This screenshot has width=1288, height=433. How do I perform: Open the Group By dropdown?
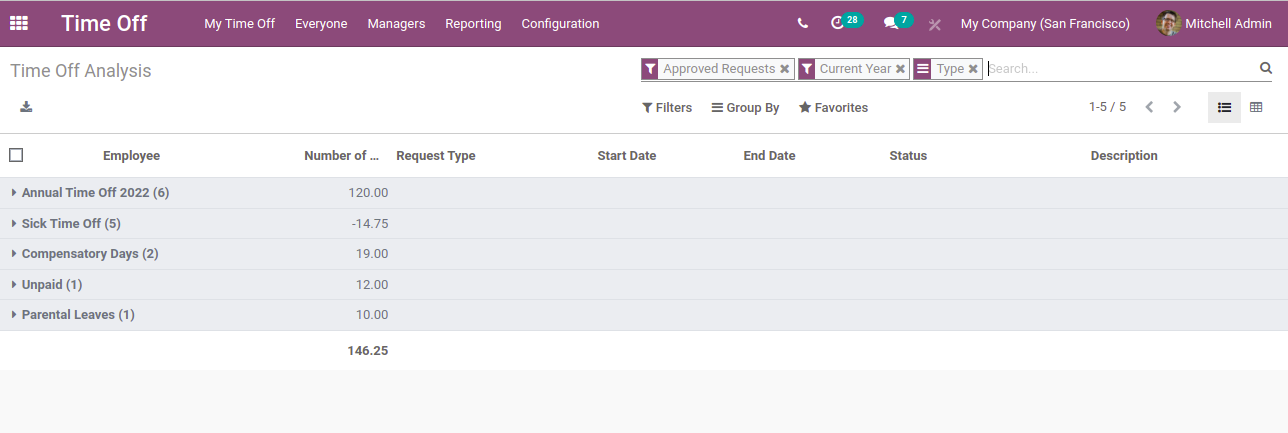tap(745, 107)
